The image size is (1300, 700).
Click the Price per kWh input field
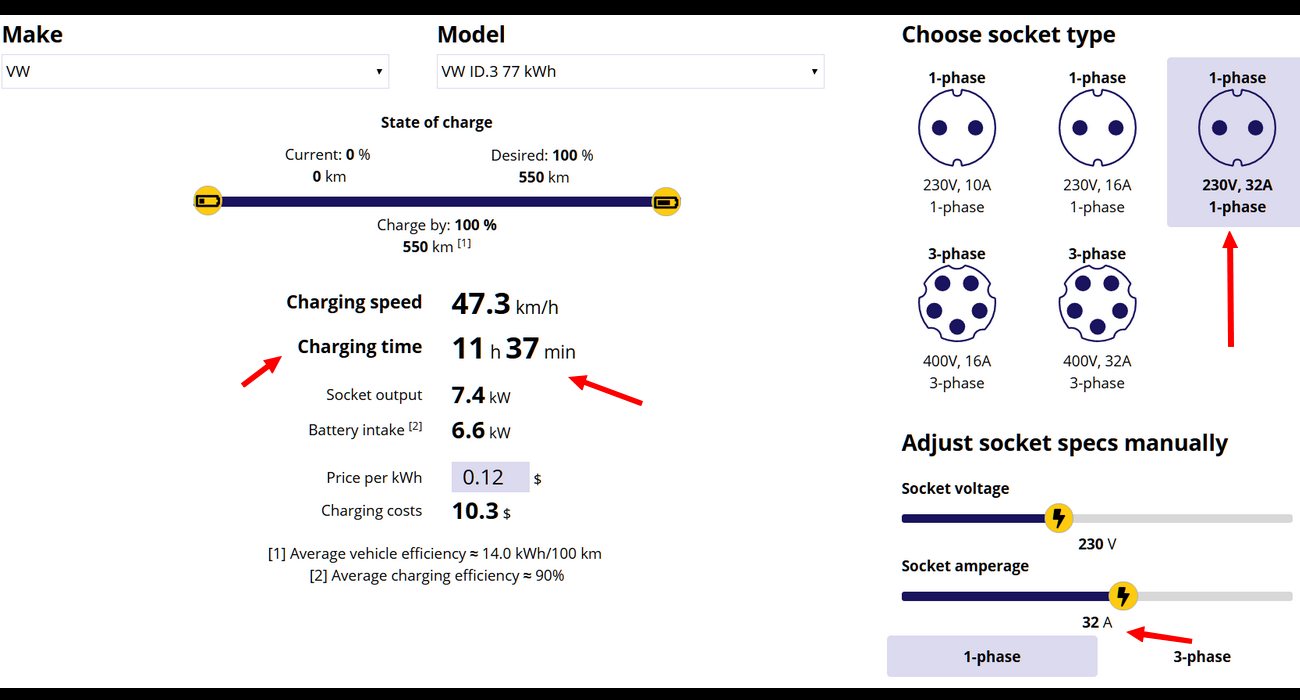(490, 477)
